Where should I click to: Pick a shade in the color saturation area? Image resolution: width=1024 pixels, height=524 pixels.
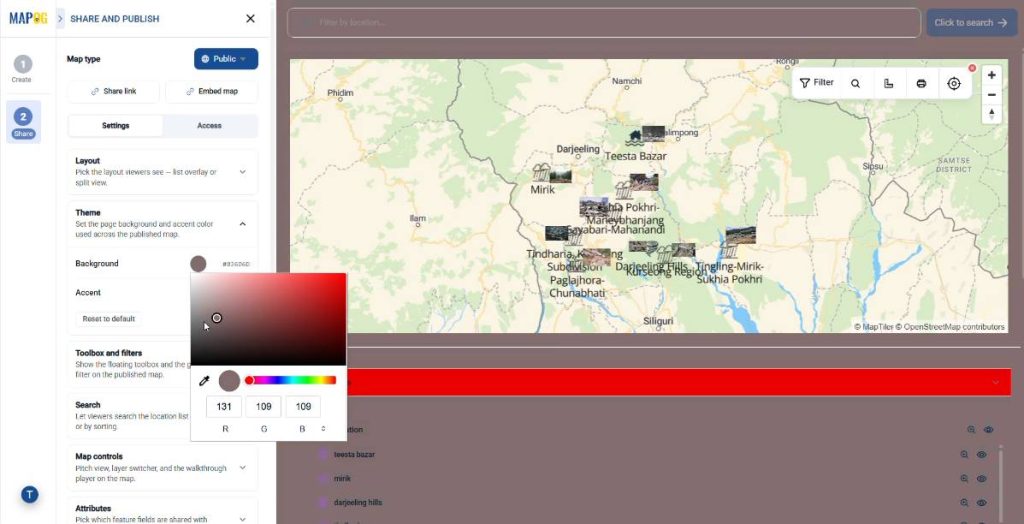click(x=268, y=319)
